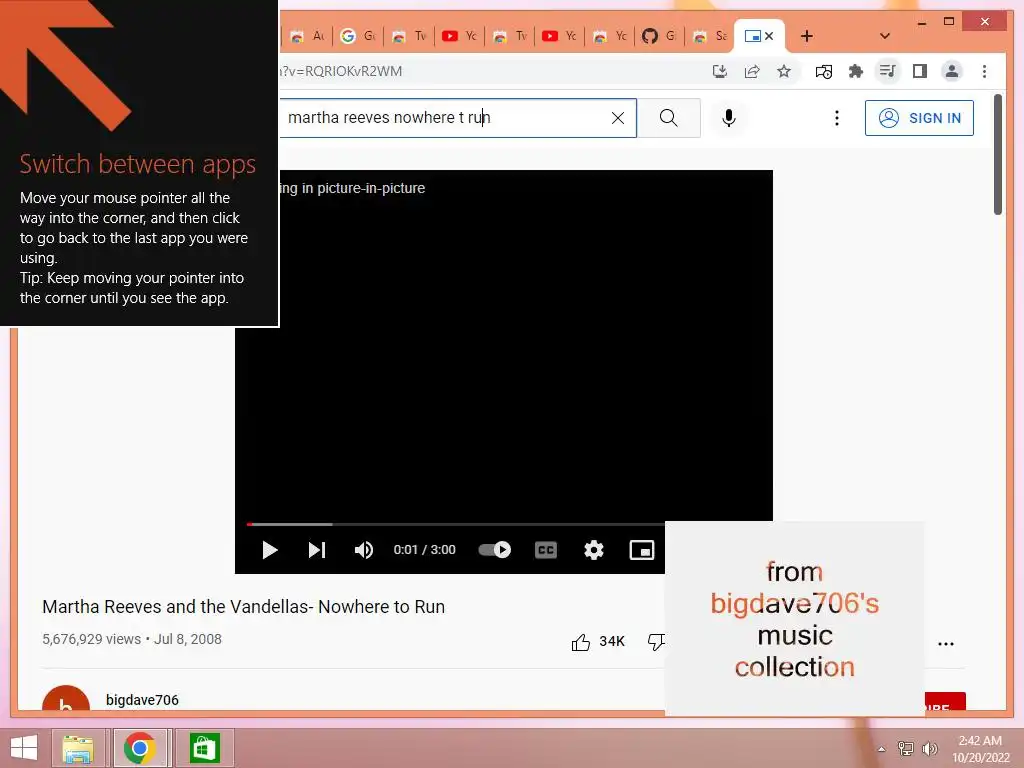Viewport: 1024px width, 768px height.
Task: Open the system volume tray icon
Action: (929, 749)
